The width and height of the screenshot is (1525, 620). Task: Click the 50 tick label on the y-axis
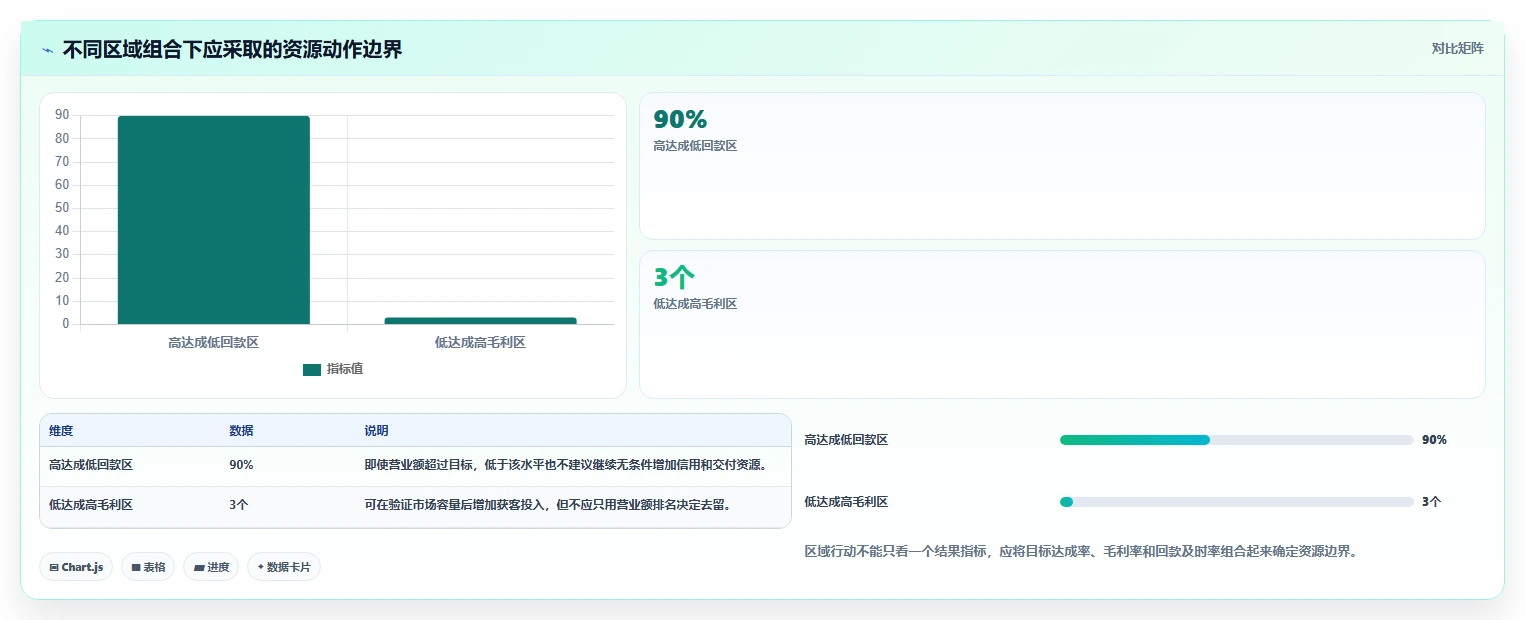62,208
